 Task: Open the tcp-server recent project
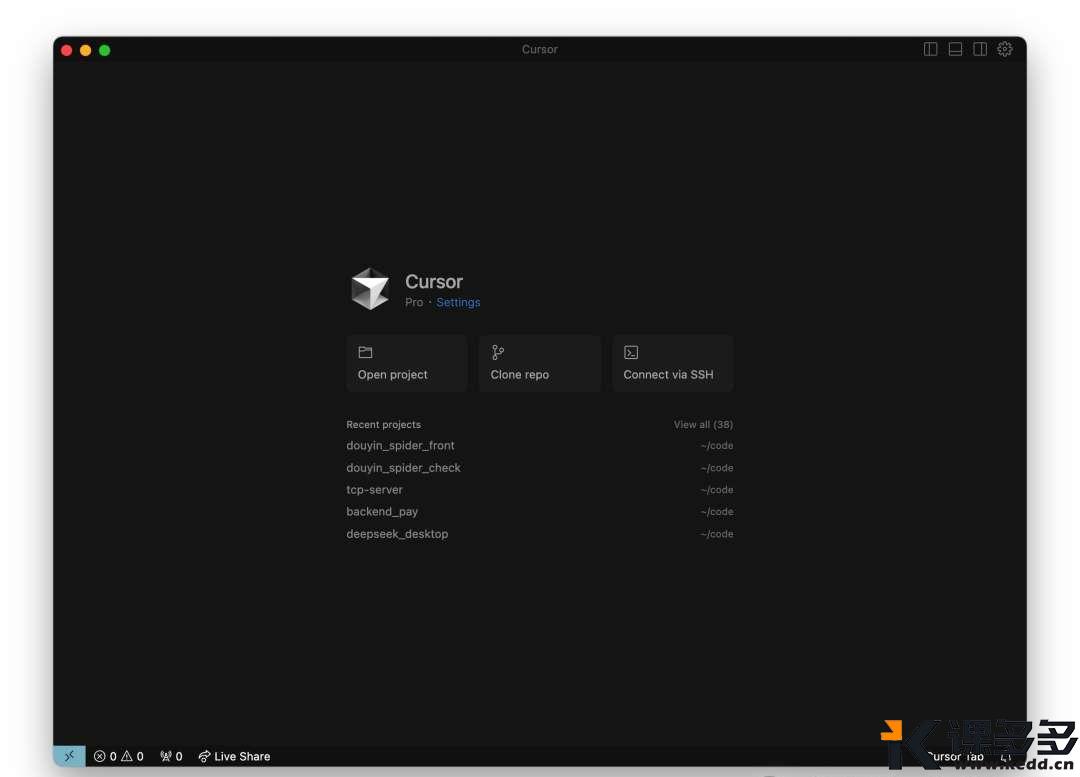tap(374, 490)
